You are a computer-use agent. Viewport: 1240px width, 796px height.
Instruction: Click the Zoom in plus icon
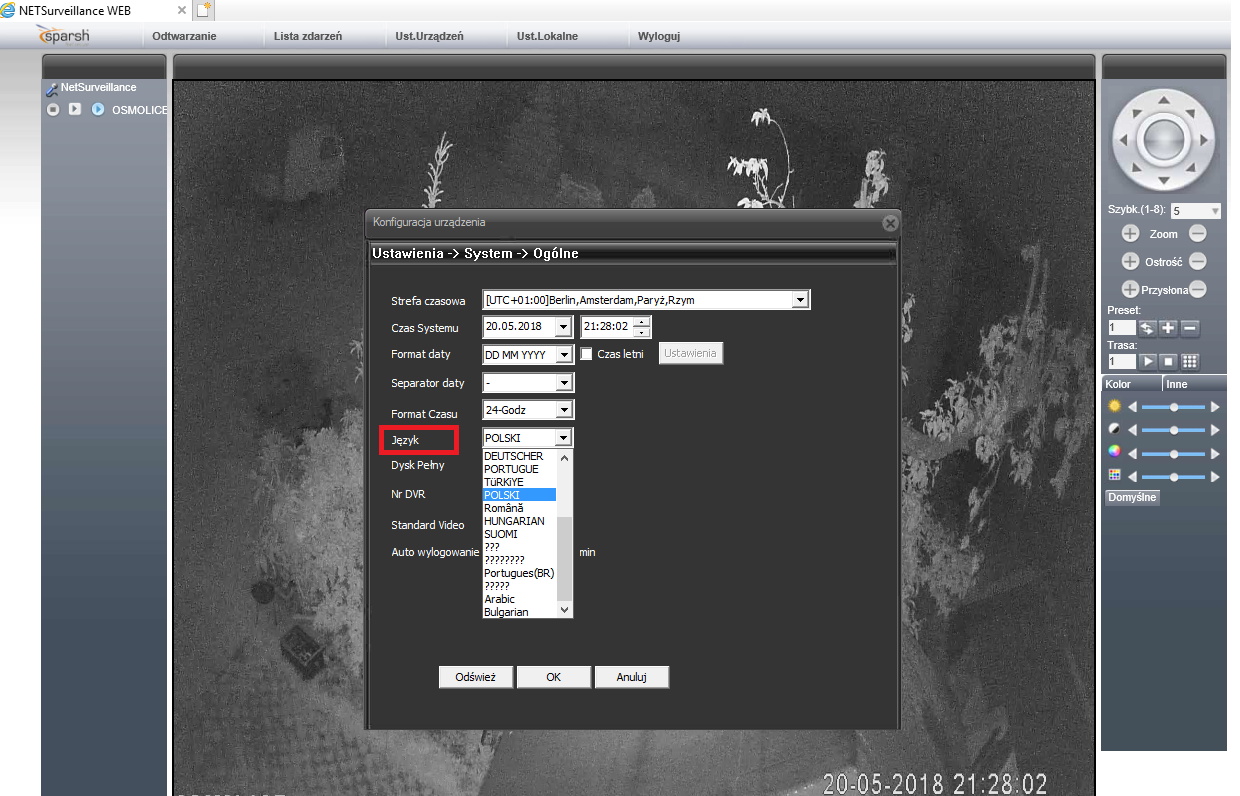tap(1130, 233)
